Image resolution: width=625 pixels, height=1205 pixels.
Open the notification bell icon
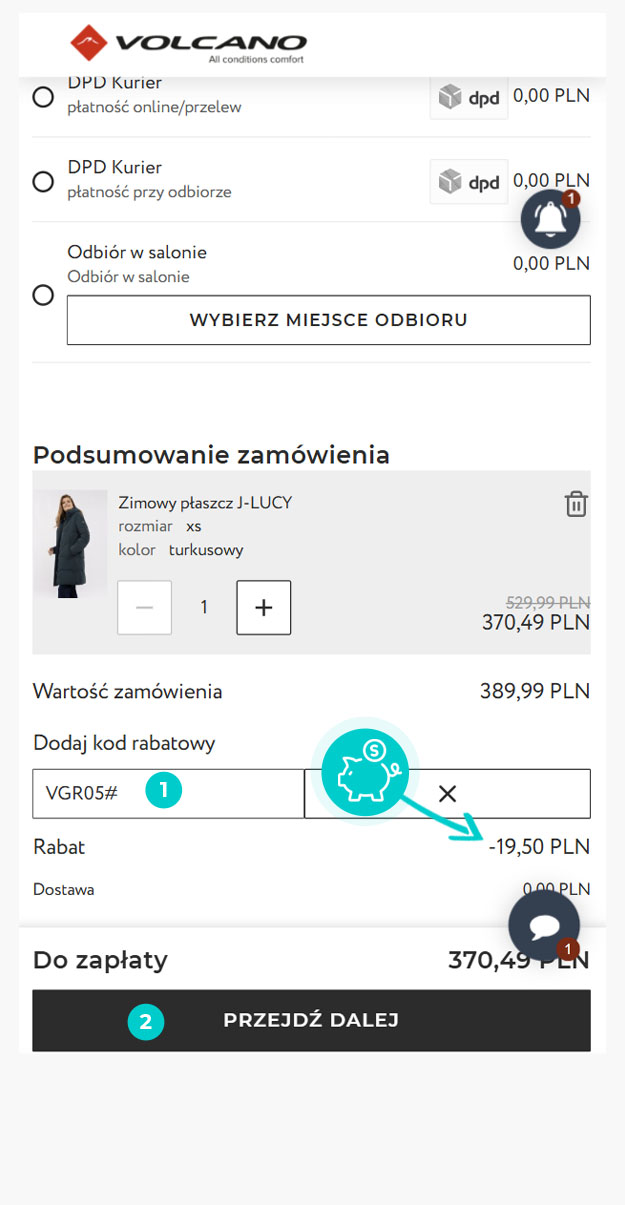coord(551,219)
